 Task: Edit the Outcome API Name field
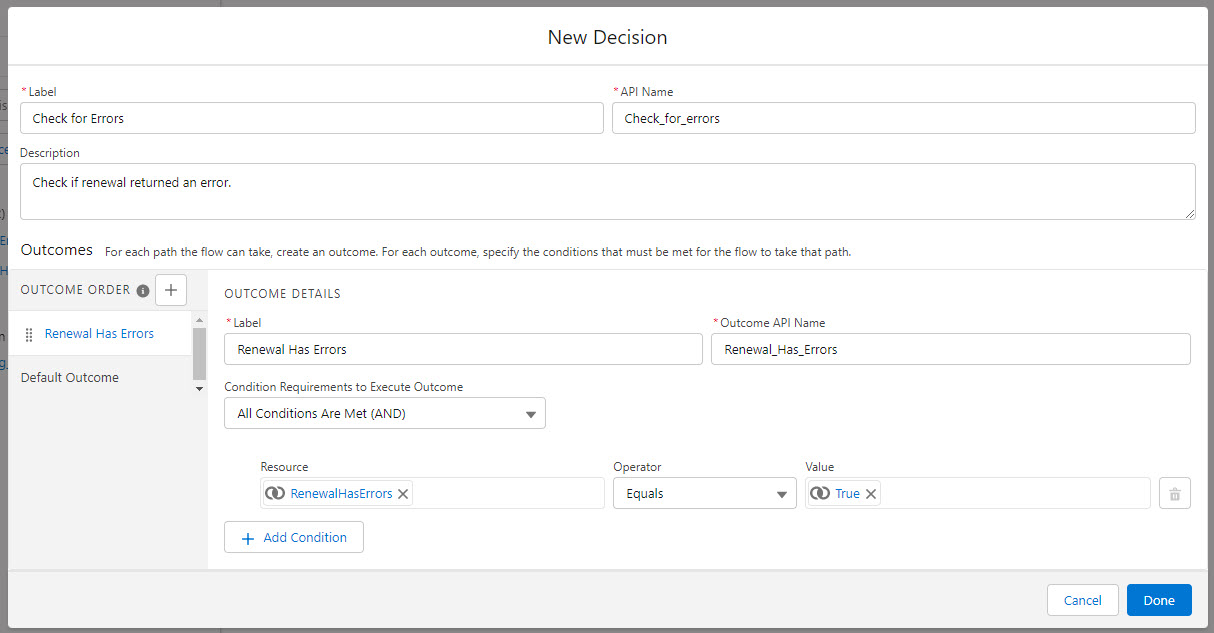(950, 349)
